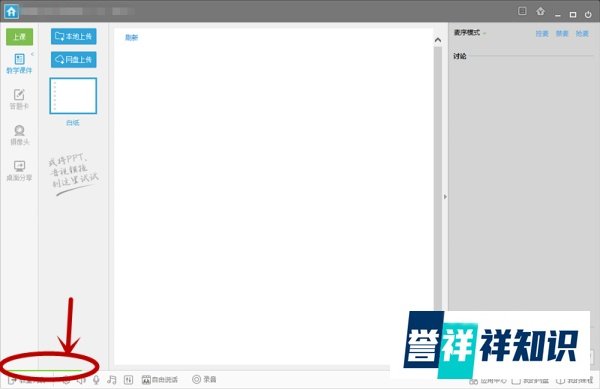Open the 答题卡 answer card tool
Screen dimensions: 600x389
19,99
